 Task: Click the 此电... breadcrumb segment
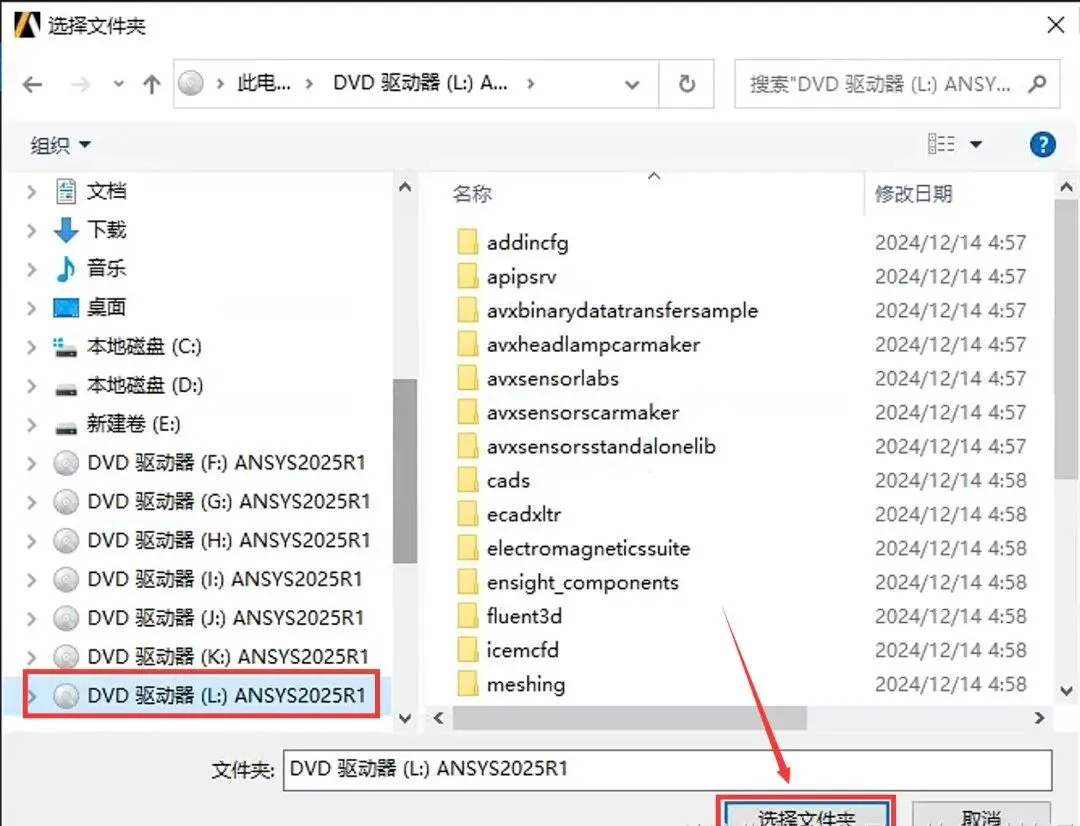coord(264,83)
